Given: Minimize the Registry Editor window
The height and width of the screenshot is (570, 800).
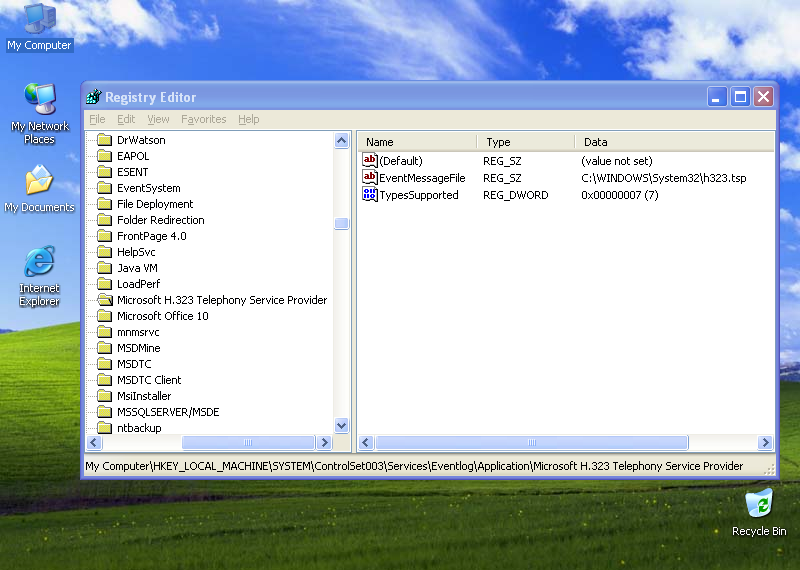Looking at the screenshot, I should click(716, 96).
